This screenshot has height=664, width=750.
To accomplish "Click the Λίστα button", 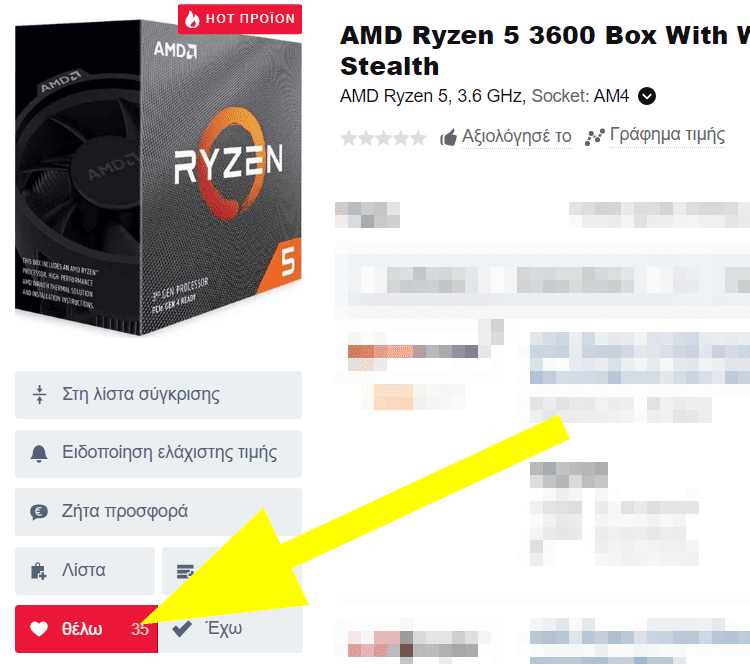I will pyautogui.click(x=85, y=571).
